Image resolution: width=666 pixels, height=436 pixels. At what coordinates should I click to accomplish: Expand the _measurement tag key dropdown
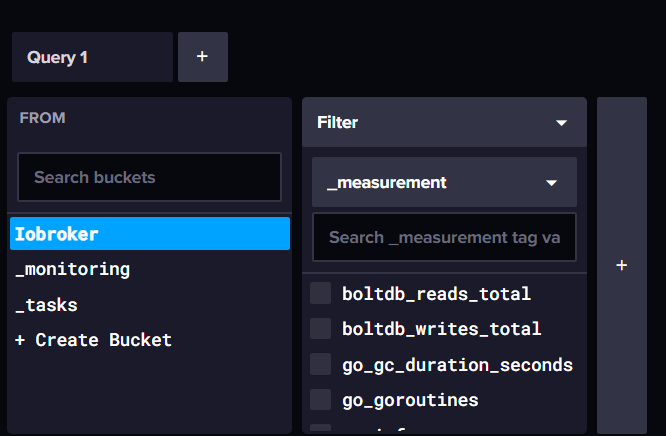point(551,183)
